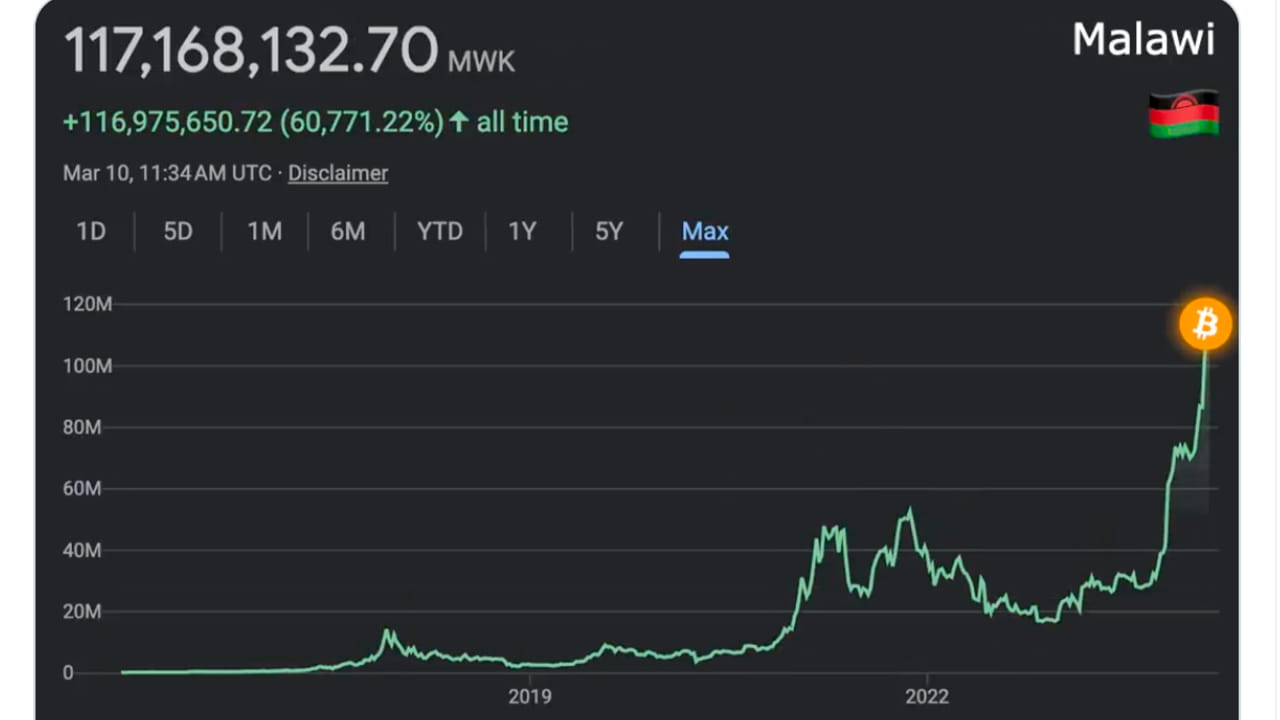Open the Disclaimer link

pos(338,173)
